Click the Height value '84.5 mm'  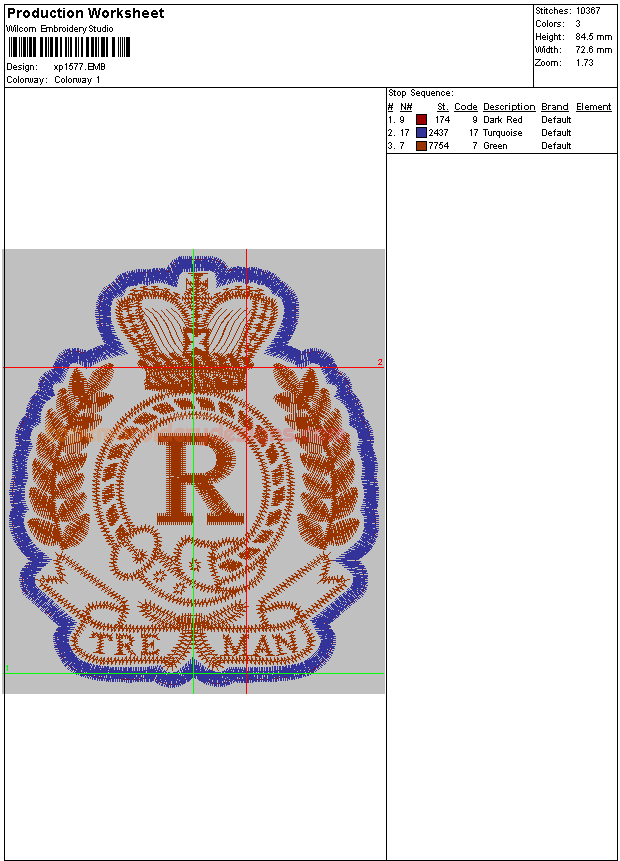click(x=594, y=37)
